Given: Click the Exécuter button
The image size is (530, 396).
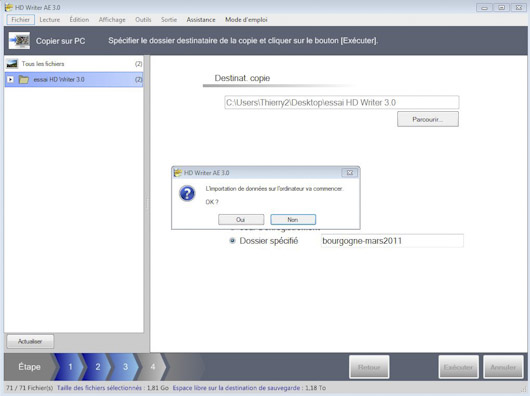Looking at the screenshot, I should [458, 367].
